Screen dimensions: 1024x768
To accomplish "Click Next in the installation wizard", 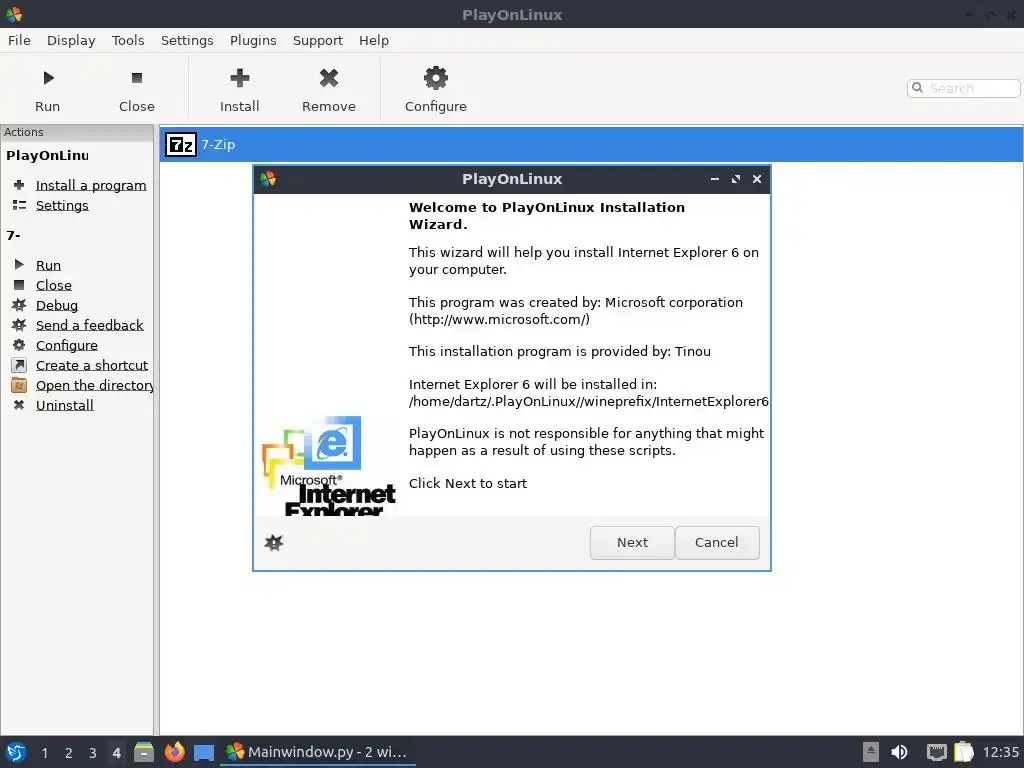I will pos(632,543).
